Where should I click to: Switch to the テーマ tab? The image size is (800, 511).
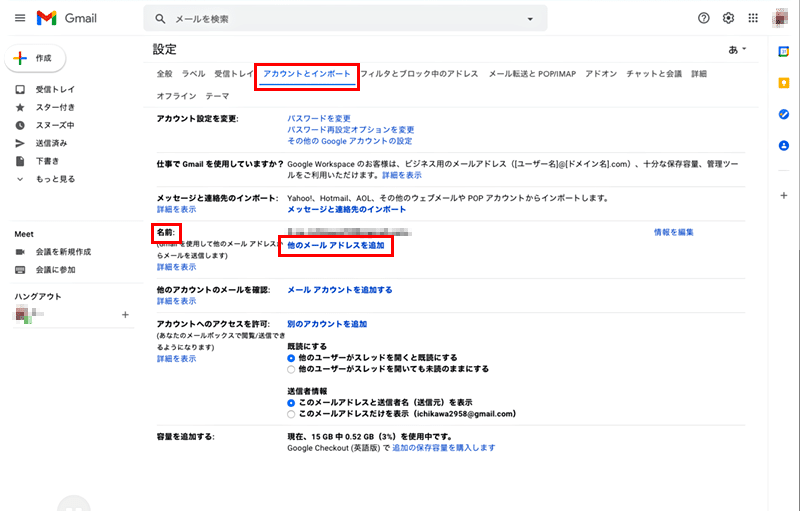pos(217,96)
